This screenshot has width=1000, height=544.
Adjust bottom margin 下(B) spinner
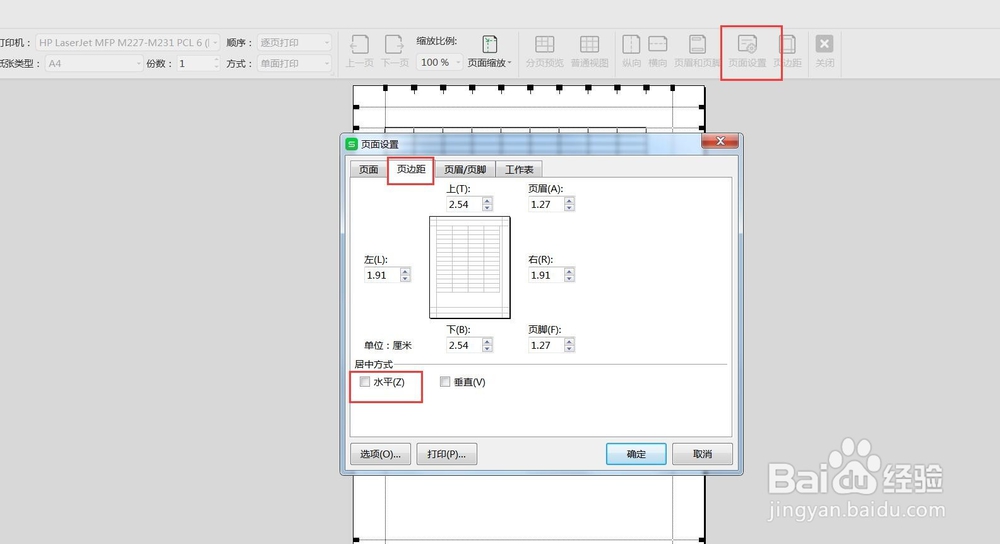coord(487,345)
